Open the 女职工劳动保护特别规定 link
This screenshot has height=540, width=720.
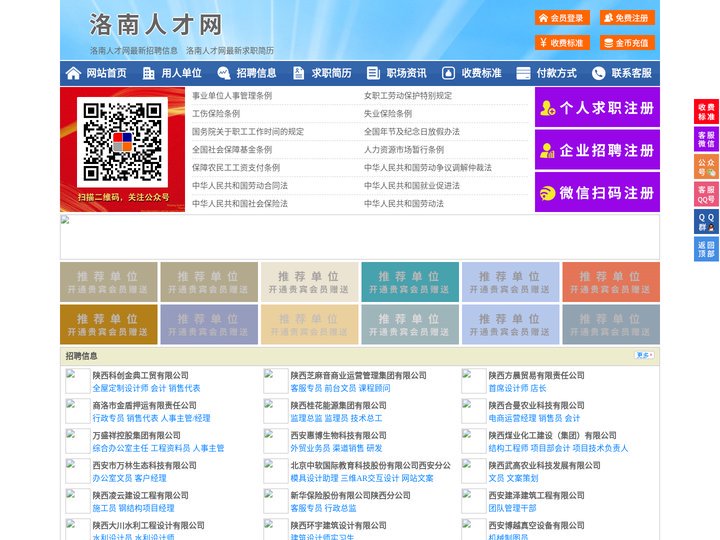coord(408,96)
